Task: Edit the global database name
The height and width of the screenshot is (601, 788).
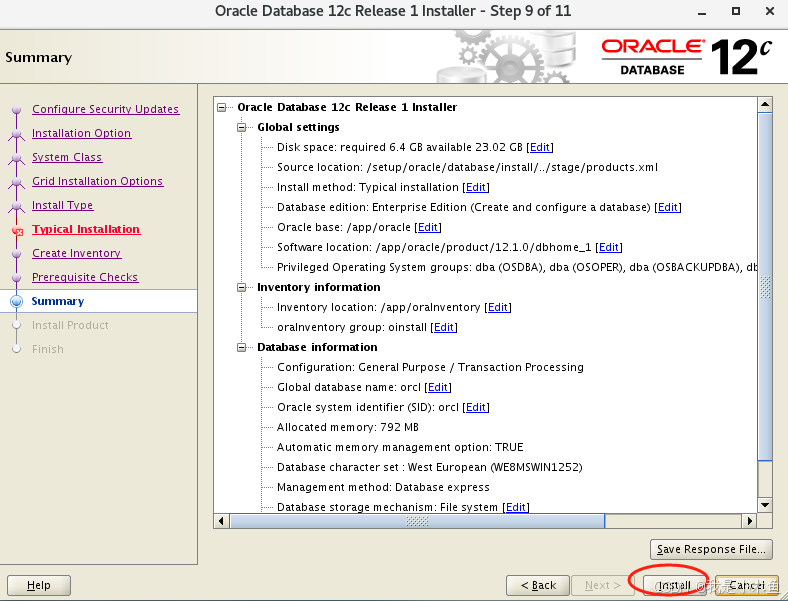Action: (x=438, y=387)
